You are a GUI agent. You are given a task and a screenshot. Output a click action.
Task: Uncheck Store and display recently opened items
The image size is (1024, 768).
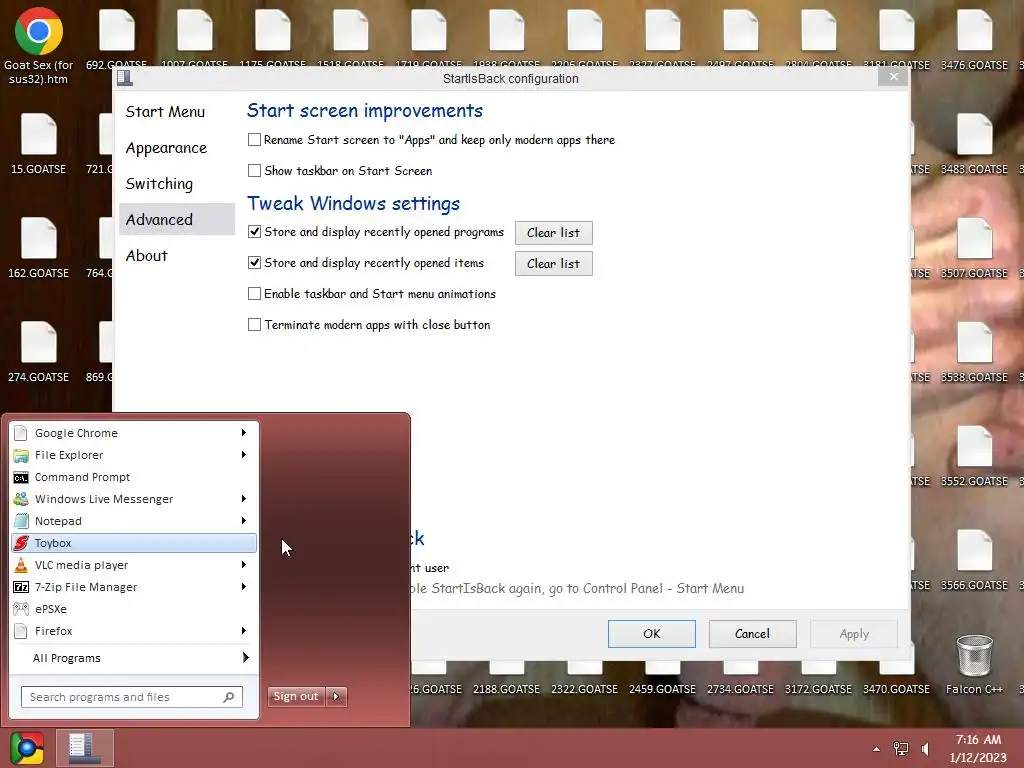click(x=254, y=263)
